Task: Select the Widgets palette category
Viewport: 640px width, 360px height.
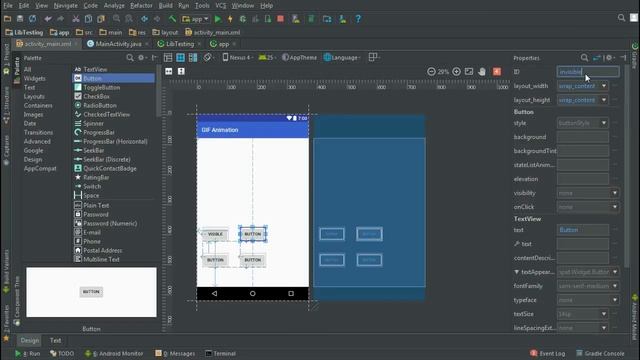Action: [35, 78]
